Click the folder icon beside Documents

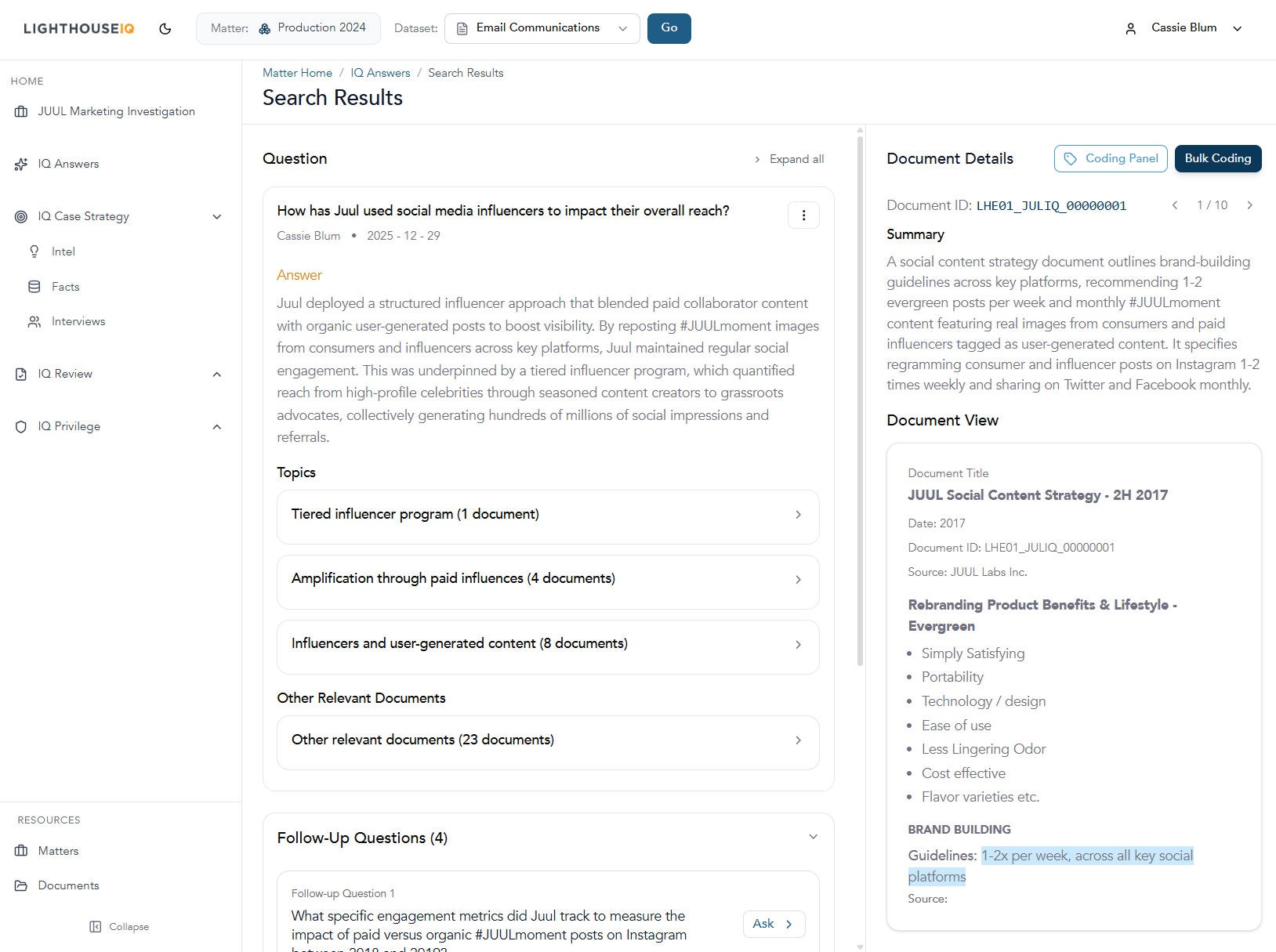[x=21, y=885]
